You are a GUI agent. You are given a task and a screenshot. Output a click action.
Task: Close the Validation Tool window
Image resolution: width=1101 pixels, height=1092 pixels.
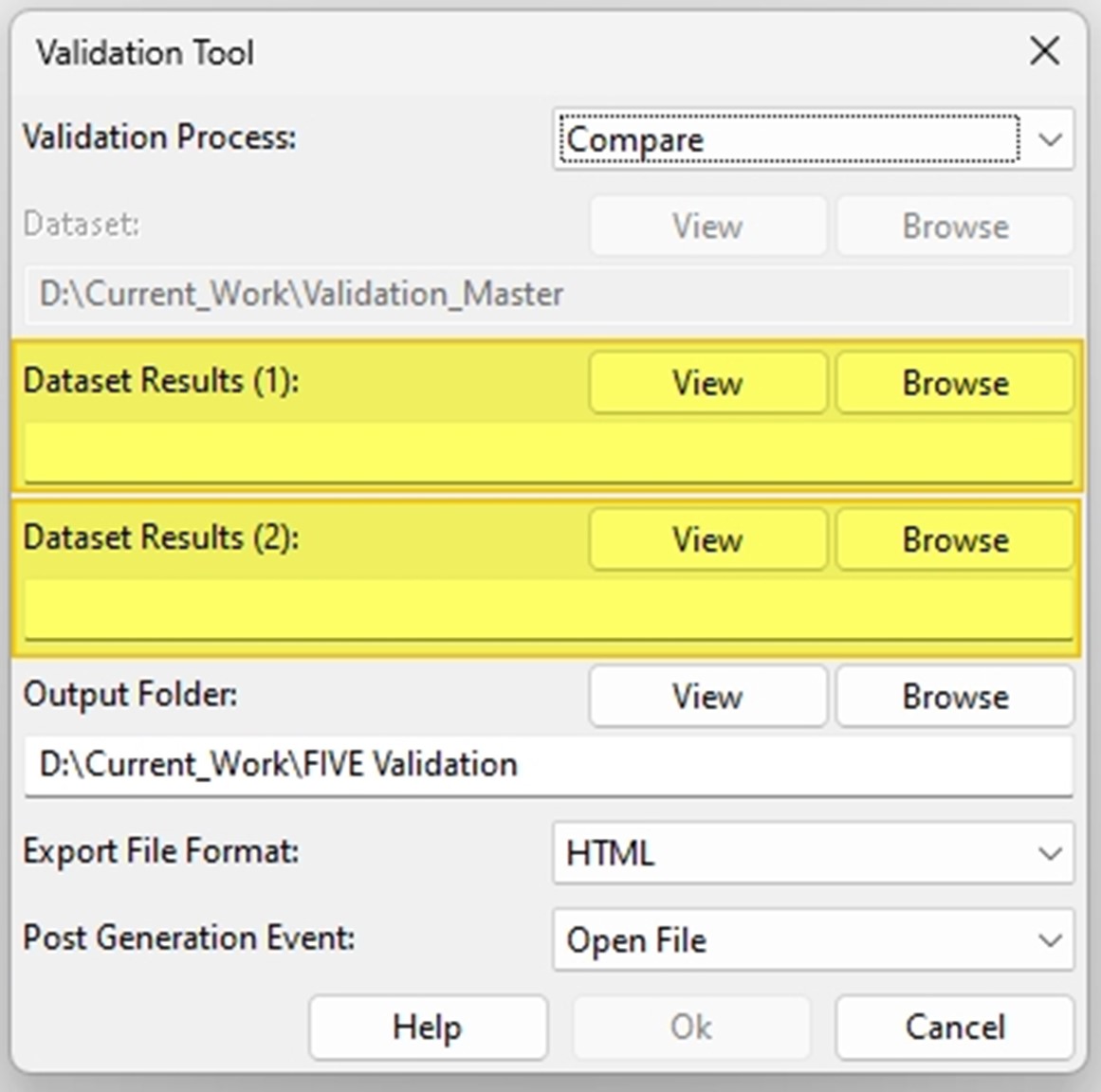pyautogui.click(x=1043, y=52)
